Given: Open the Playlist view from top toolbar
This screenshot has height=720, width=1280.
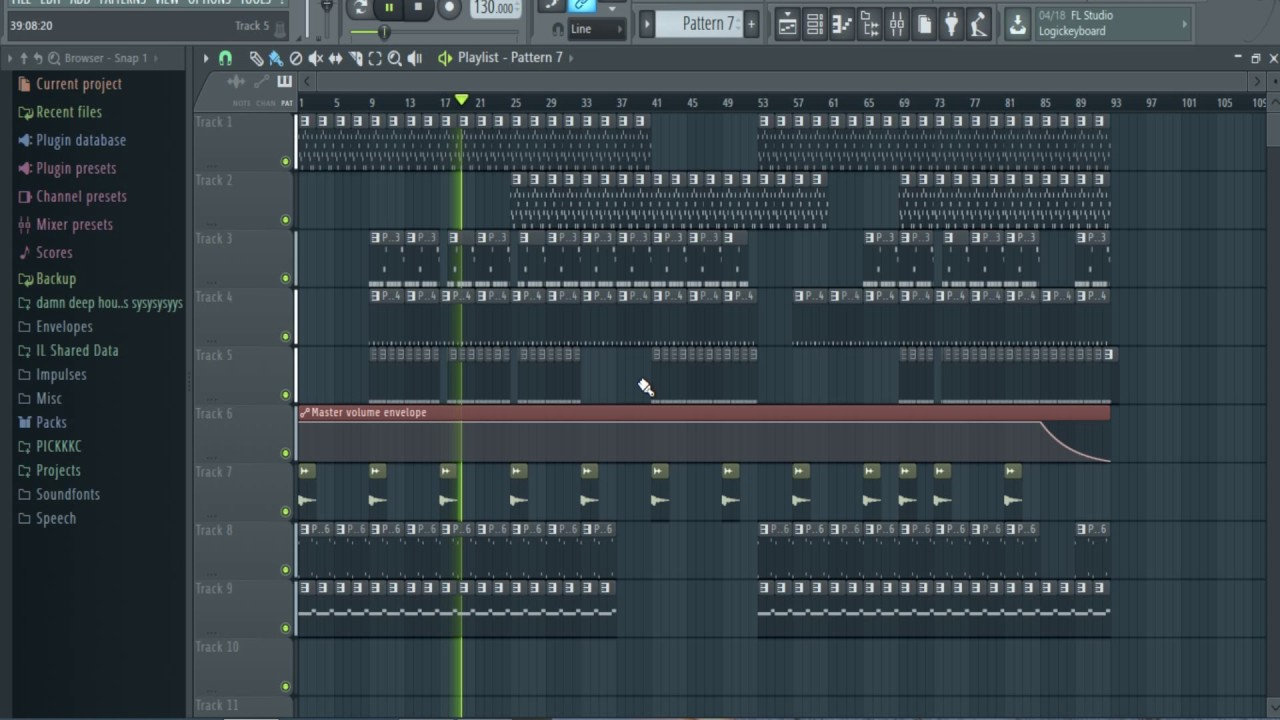Looking at the screenshot, I should pyautogui.click(x=788, y=24).
